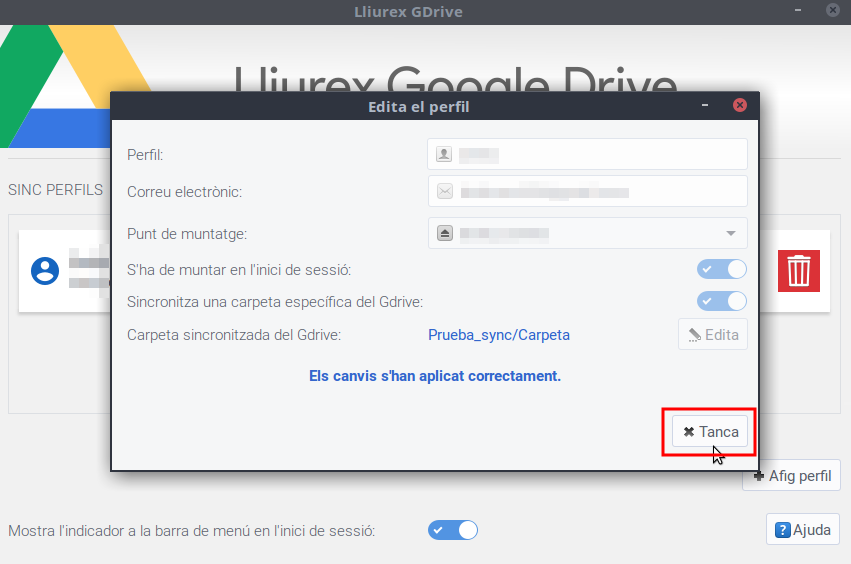This screenshot has width=851, height=564.
Task: Click the blue profile avatar icon
Action: click(45, 271)
